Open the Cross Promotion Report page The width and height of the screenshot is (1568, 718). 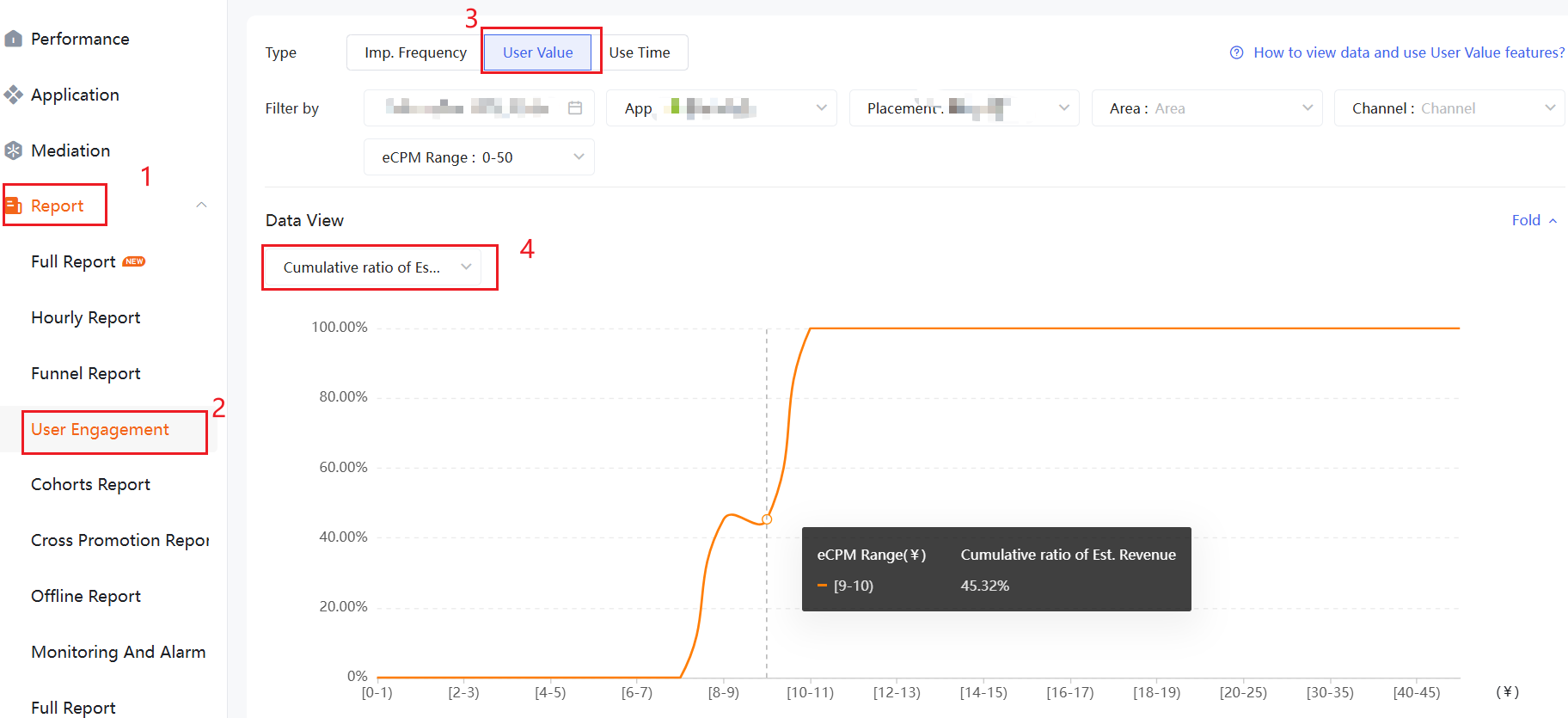click(x=120, y=540)
